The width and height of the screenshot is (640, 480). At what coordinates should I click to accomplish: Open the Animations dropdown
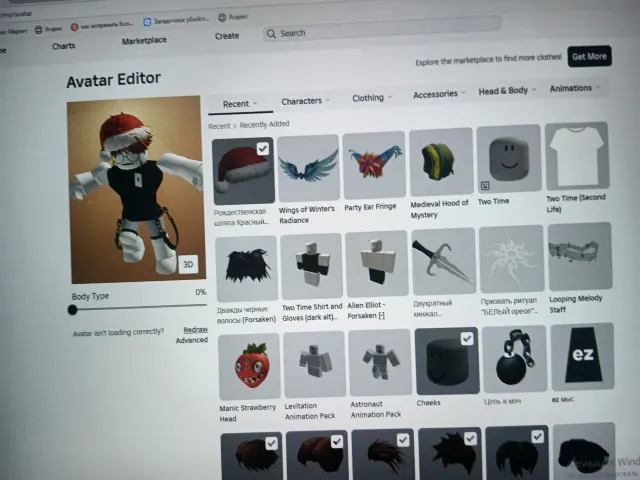(x=575, y=88)
